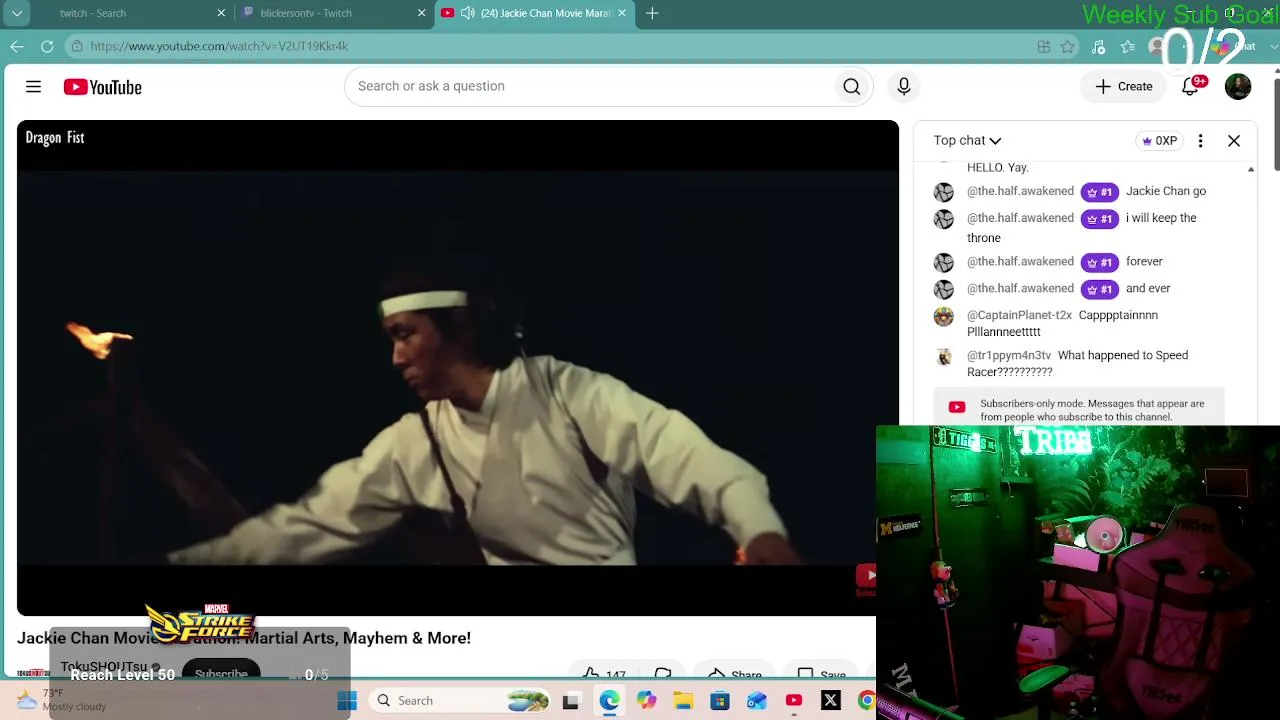Open the tab actions dropdown menu
This screenshot has height=720, width=1280.
tap(17, 13)
